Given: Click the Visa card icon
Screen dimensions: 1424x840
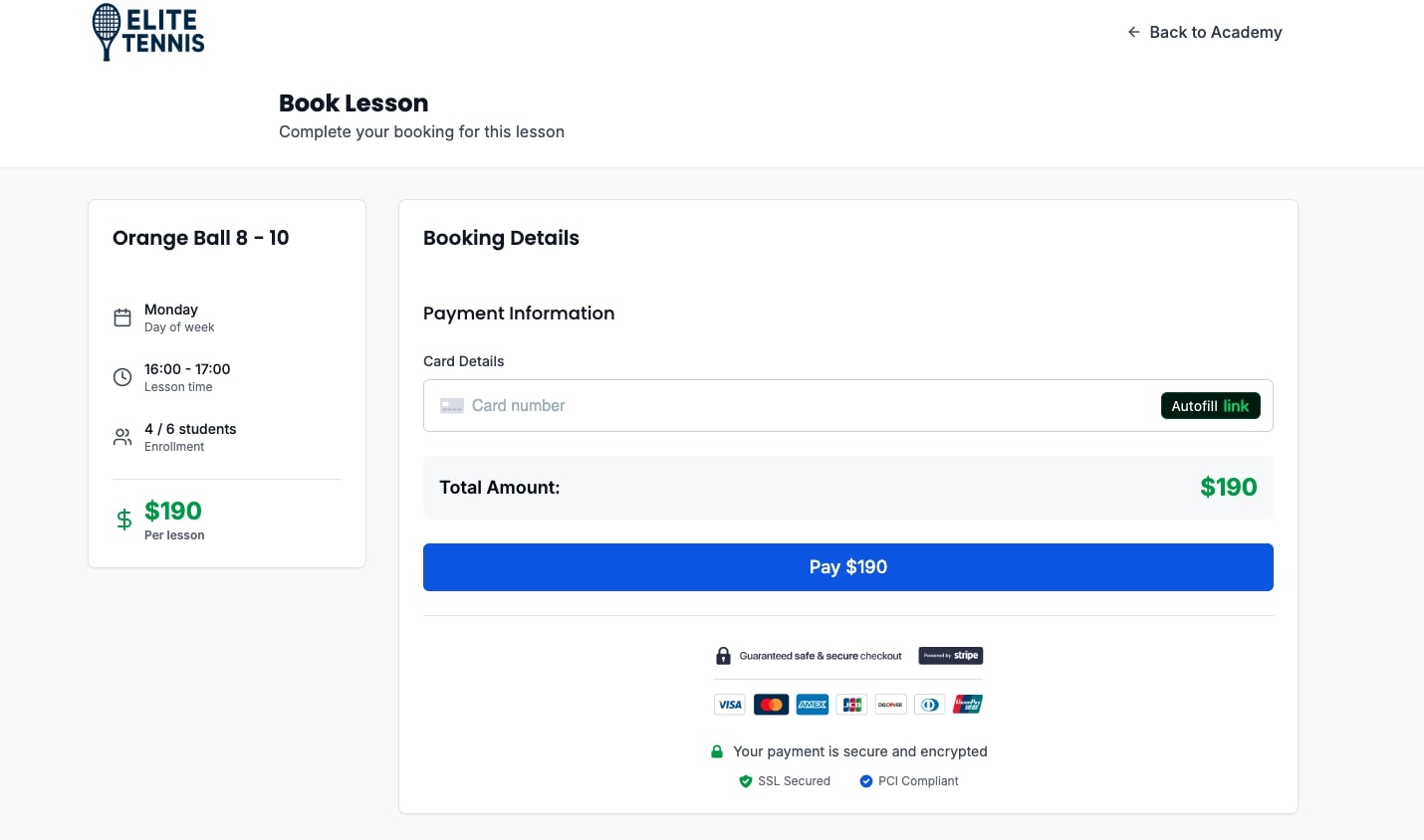Looking at the screenshot, I should pyautogui.click(x=729, y=704).
